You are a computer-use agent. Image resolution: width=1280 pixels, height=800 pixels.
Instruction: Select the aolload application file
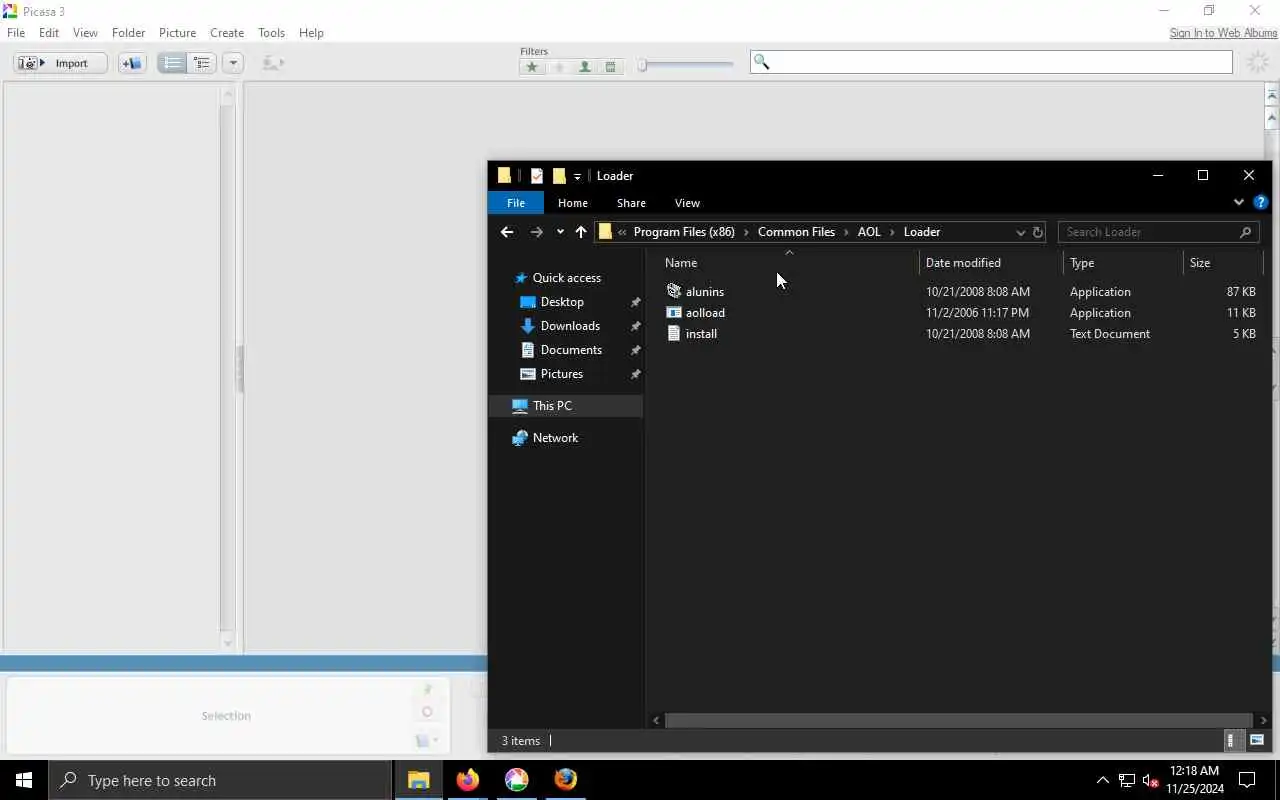click(705, 313)
